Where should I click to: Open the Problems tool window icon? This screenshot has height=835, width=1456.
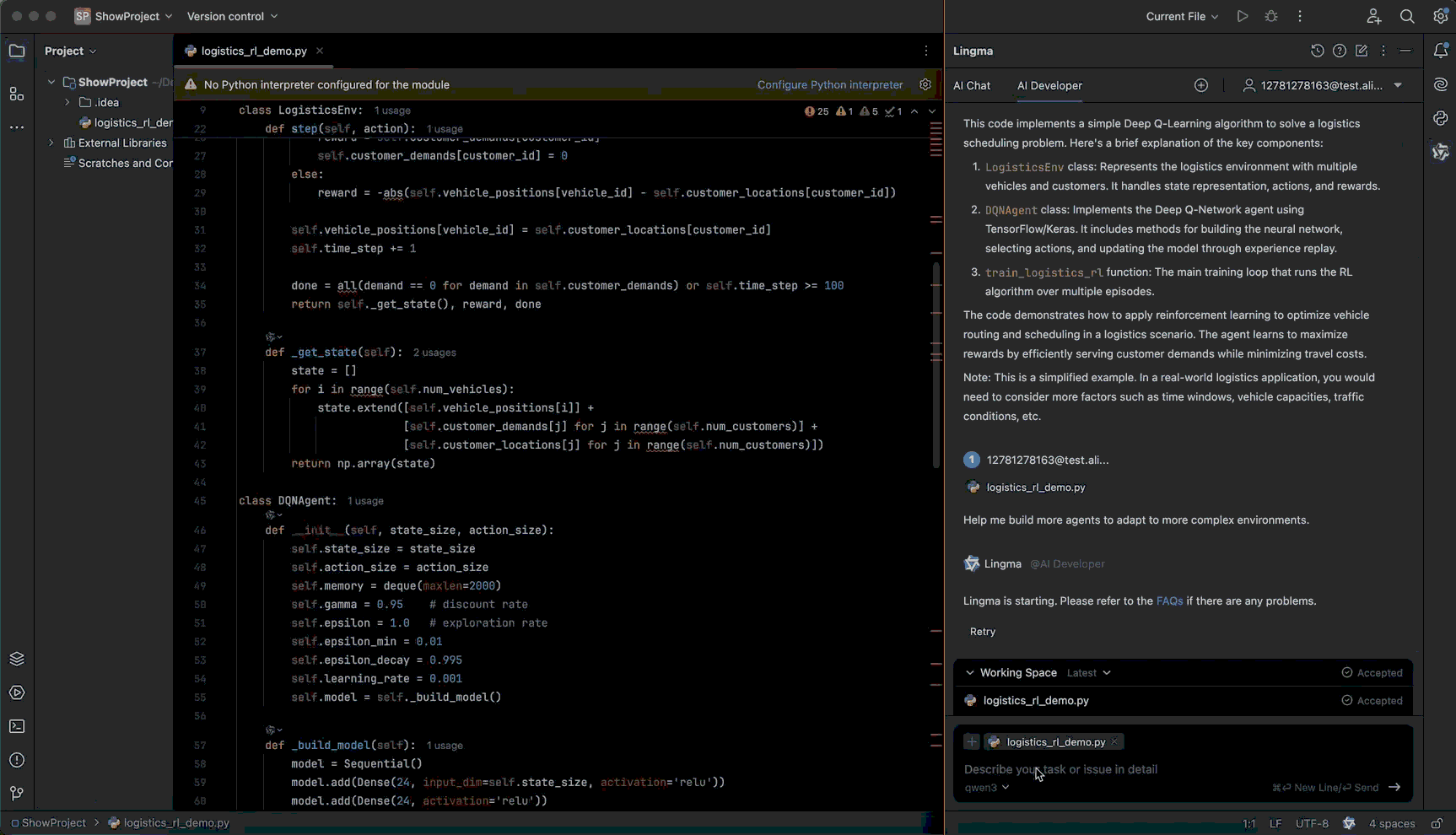pyautogui.click(x=17, y=760)
